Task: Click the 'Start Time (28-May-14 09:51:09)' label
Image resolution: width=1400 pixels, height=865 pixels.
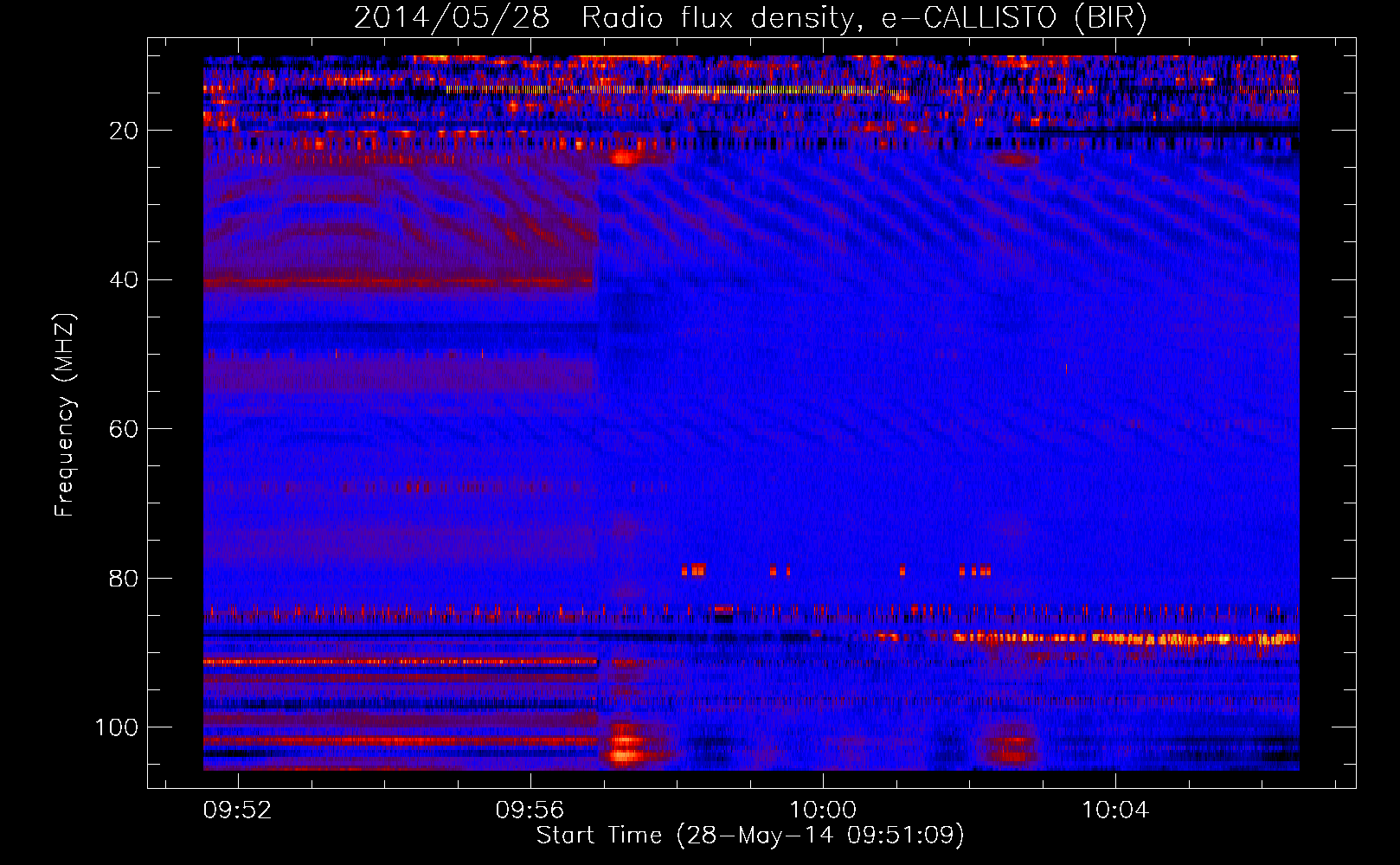Action: [750, 836]
